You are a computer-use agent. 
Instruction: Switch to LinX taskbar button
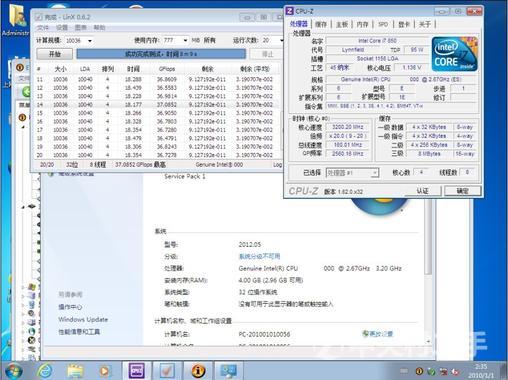[x=167, y=371]
